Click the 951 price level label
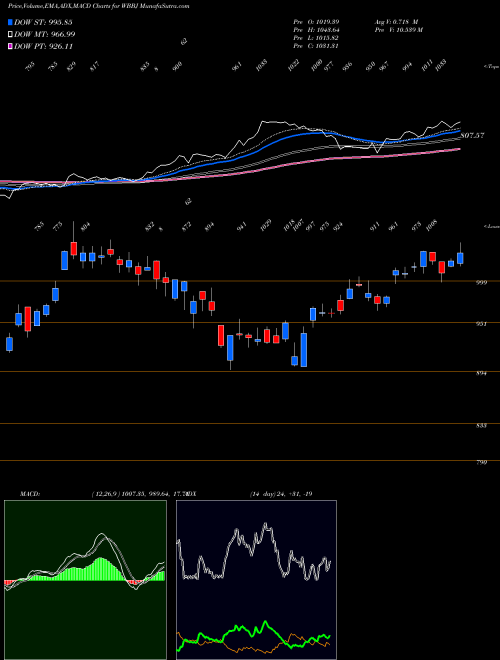This screenshot has width=500, height=660. click(x=482, y=324)
